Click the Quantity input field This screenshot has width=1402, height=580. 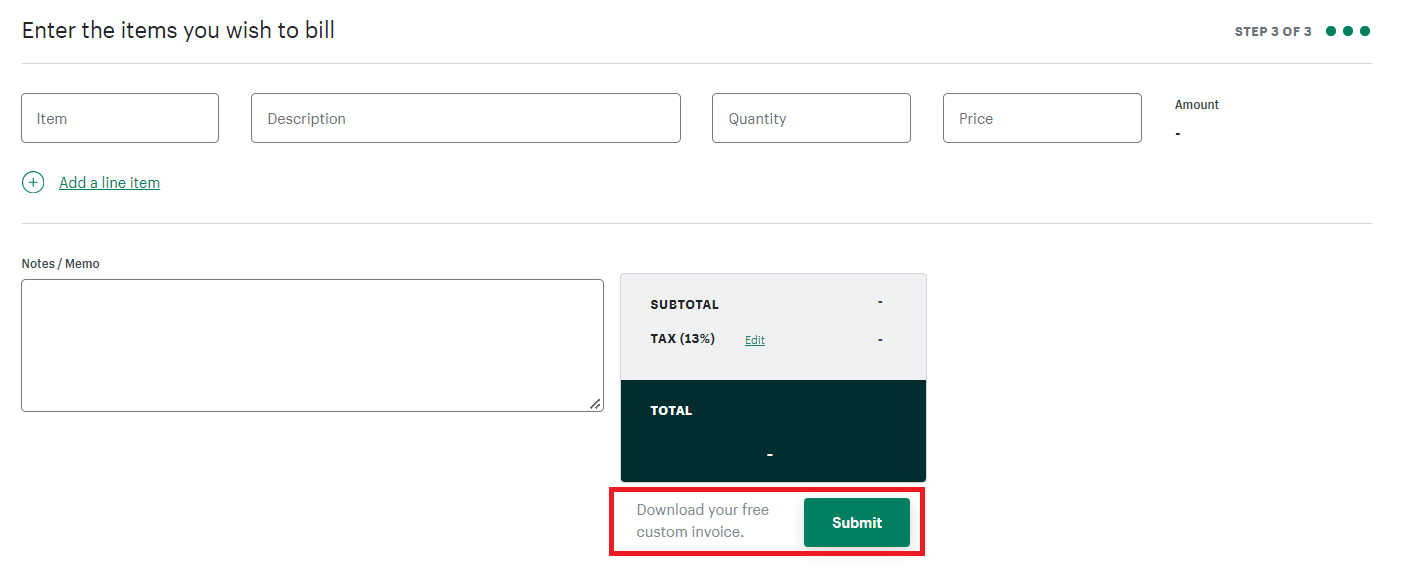coord(810,118)
